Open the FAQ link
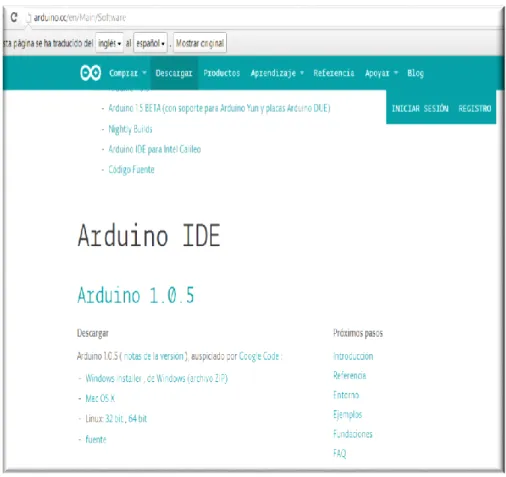This screenshot has height=477, width=506. pyautogui.click(x=340, y=453)
